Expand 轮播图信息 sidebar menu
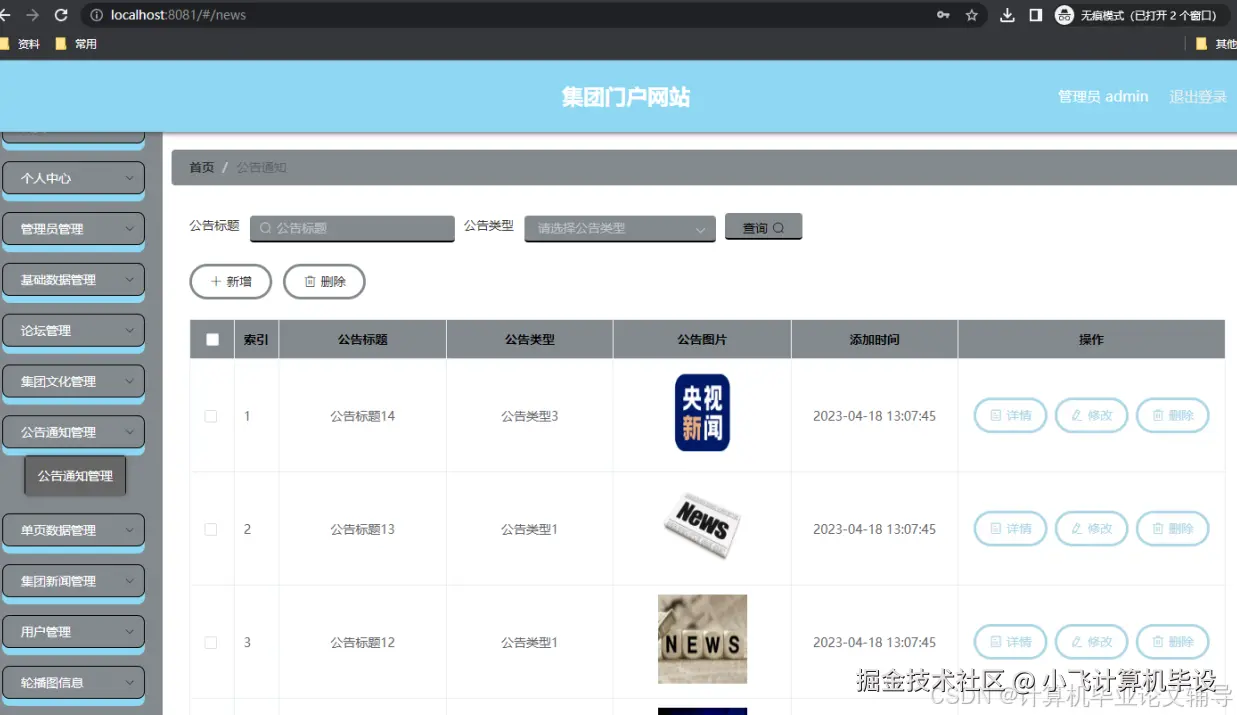 point(74,683)
